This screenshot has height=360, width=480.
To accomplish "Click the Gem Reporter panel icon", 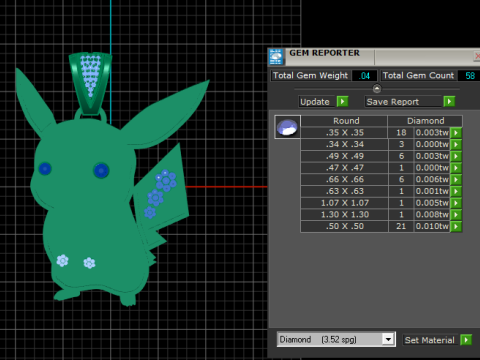I will tap(276, 57).
